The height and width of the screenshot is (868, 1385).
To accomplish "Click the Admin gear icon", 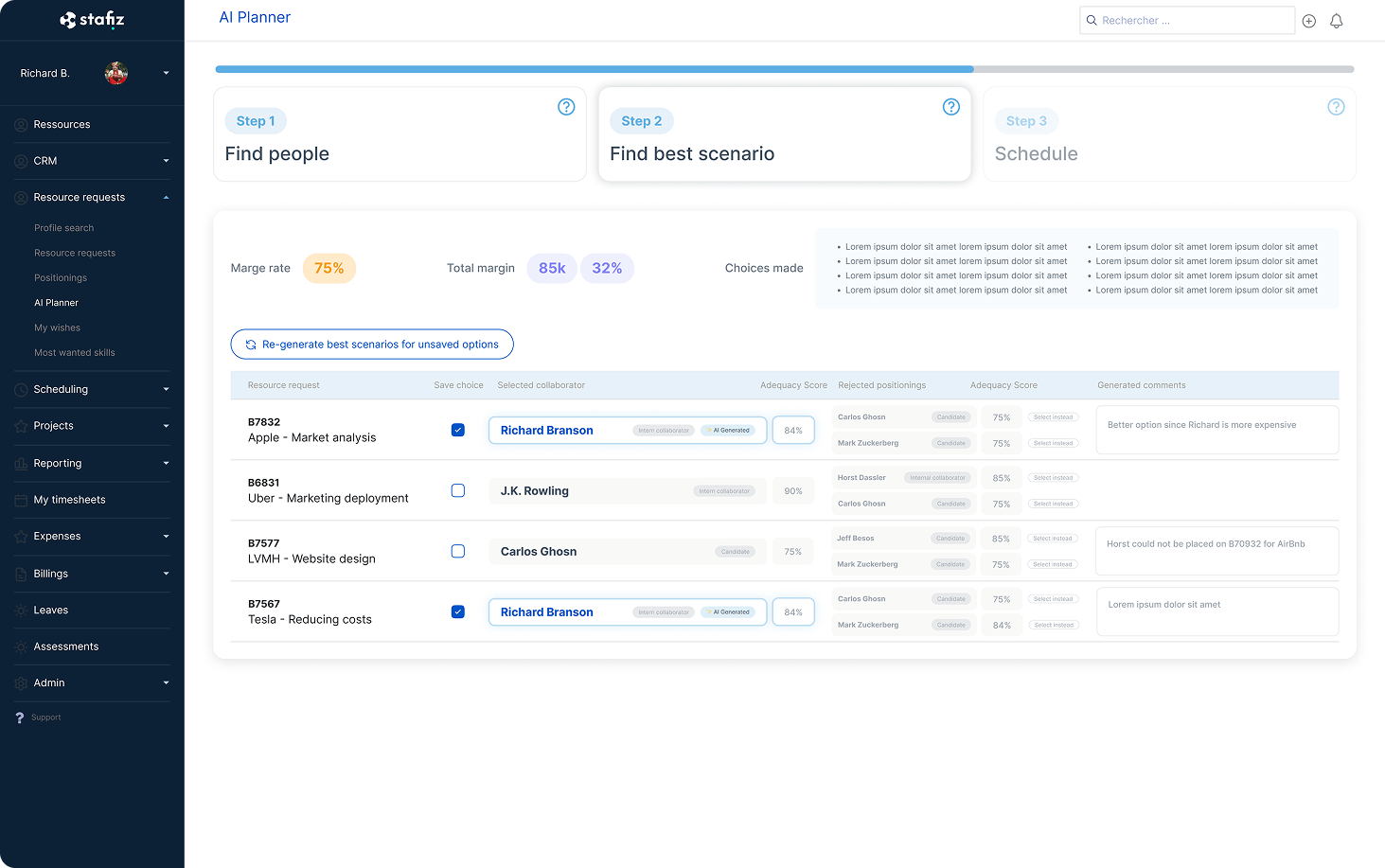I will [x=21, y=683].
